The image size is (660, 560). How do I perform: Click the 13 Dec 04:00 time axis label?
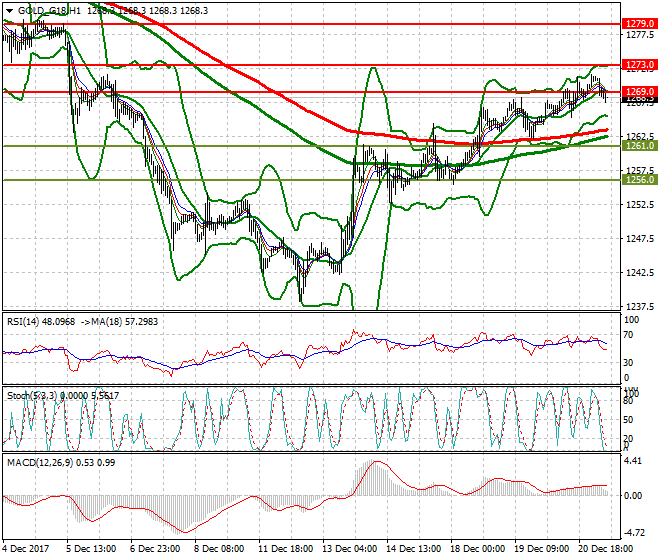350,549
